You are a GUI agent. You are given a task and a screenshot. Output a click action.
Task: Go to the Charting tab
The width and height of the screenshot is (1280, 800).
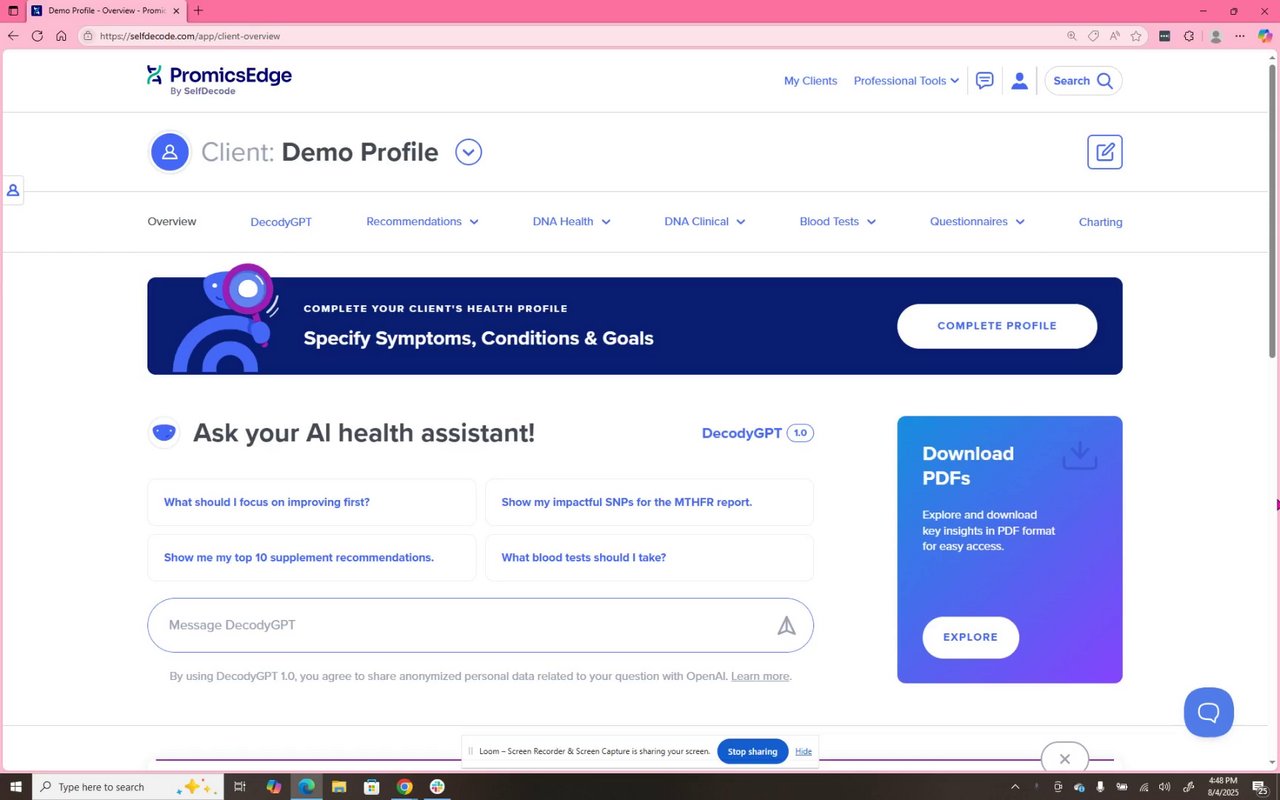click(x=1100, y=222)
